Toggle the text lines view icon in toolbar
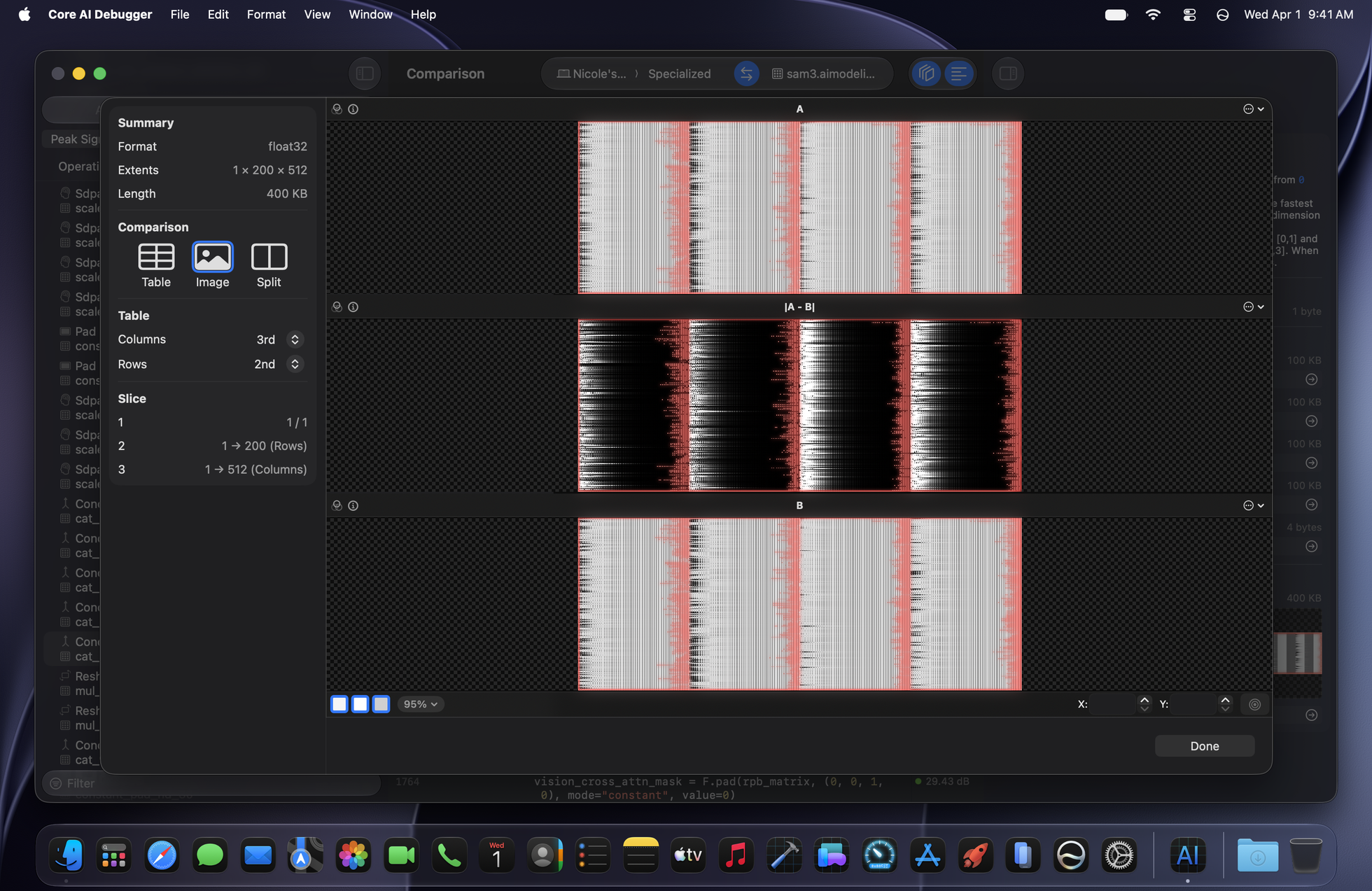This screenshot has width=1372, height=891. pyautogui.click(x=958, y=73)
